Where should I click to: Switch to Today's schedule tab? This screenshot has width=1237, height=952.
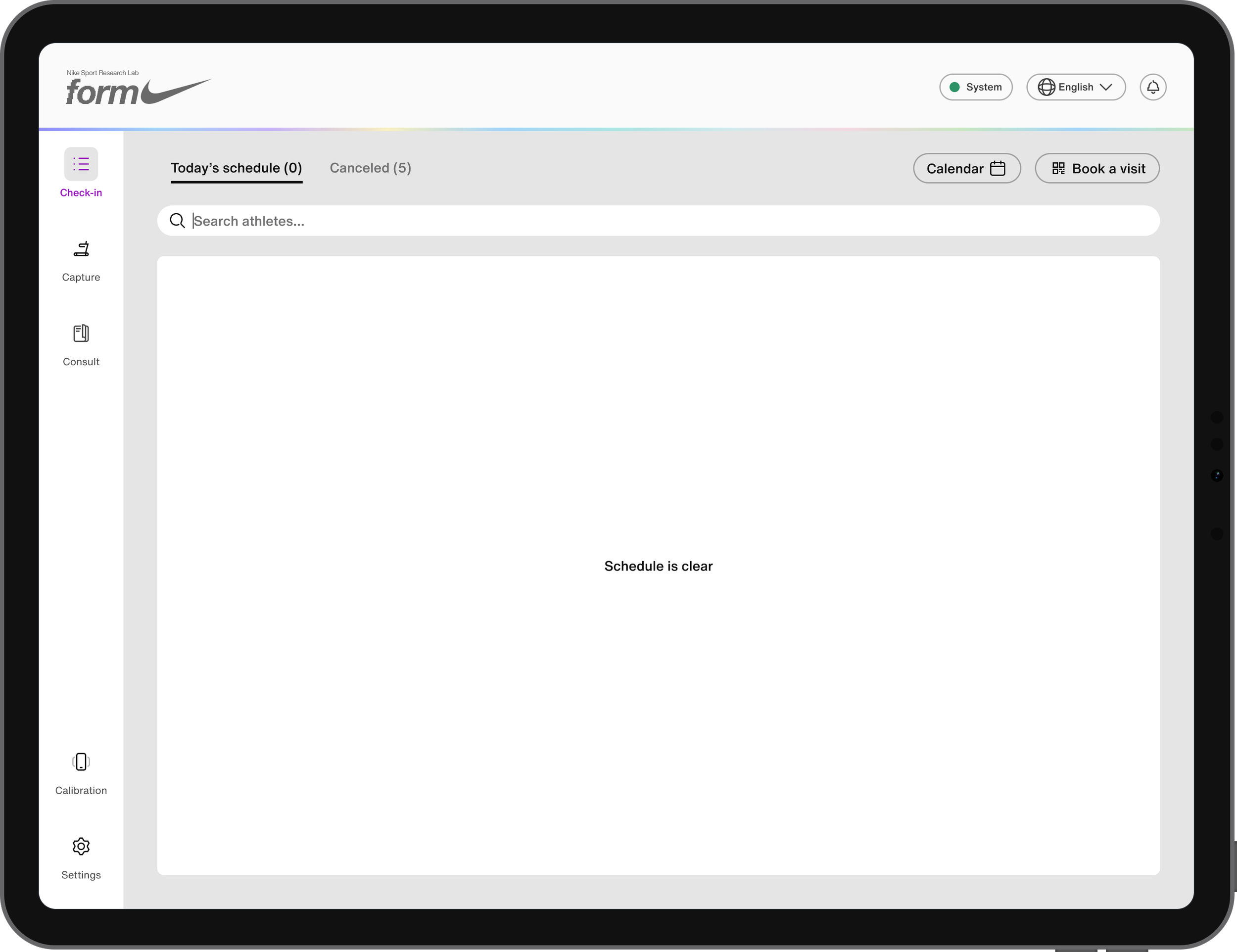pyautogui.click(x=236, y=168)
